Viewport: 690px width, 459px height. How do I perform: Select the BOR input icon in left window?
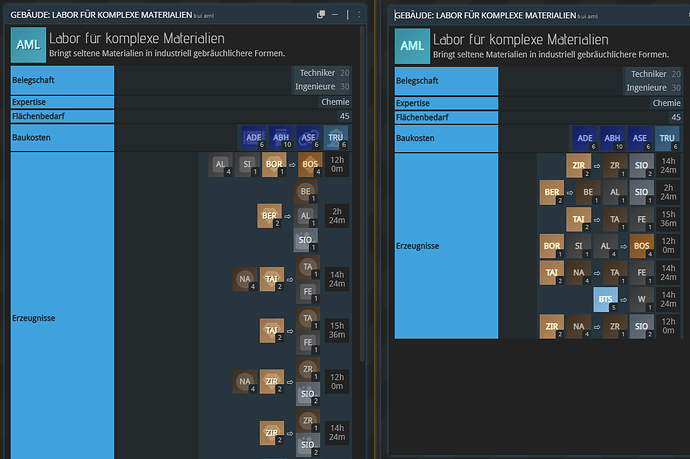tap(274, 164)
